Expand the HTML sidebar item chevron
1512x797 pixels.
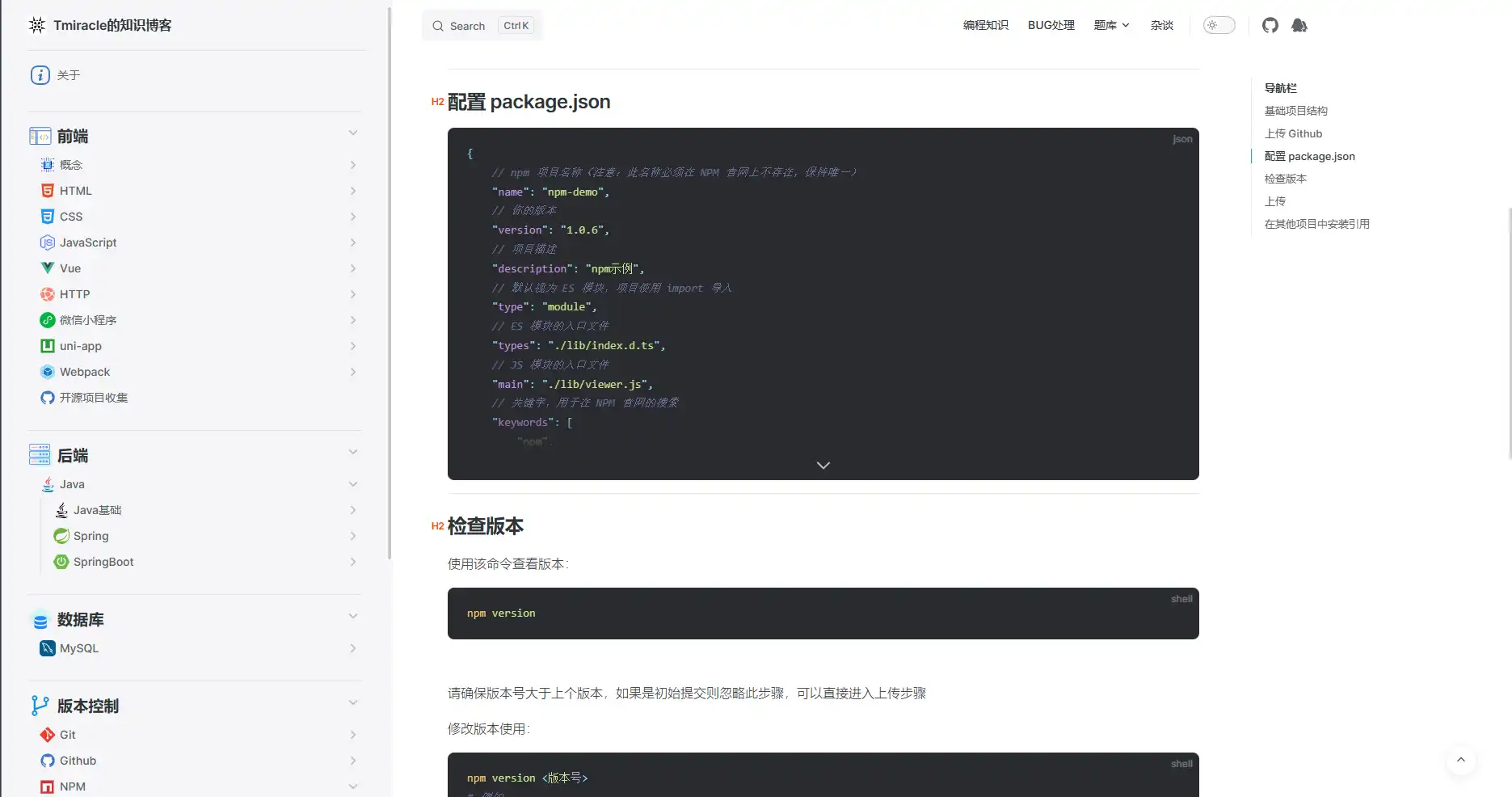point(353,191)
